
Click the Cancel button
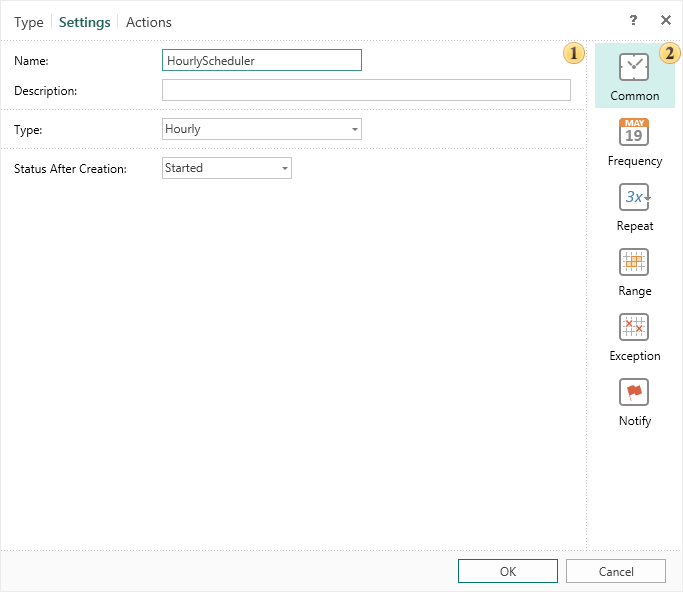point(615,571)
